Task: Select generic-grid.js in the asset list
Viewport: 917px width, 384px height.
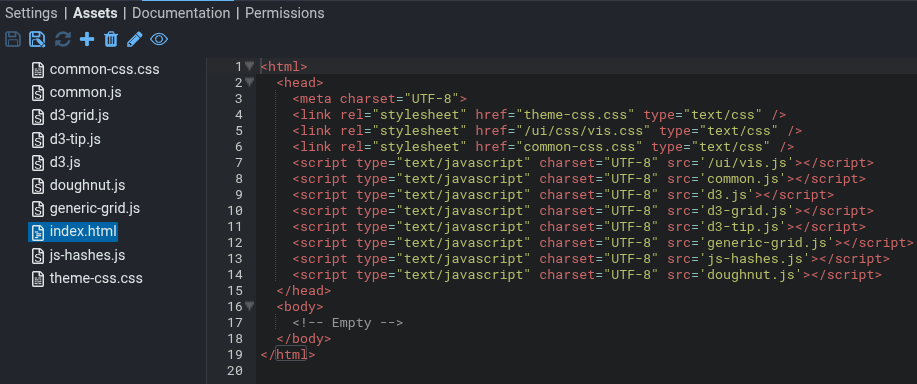Action: tap(95, 209)
